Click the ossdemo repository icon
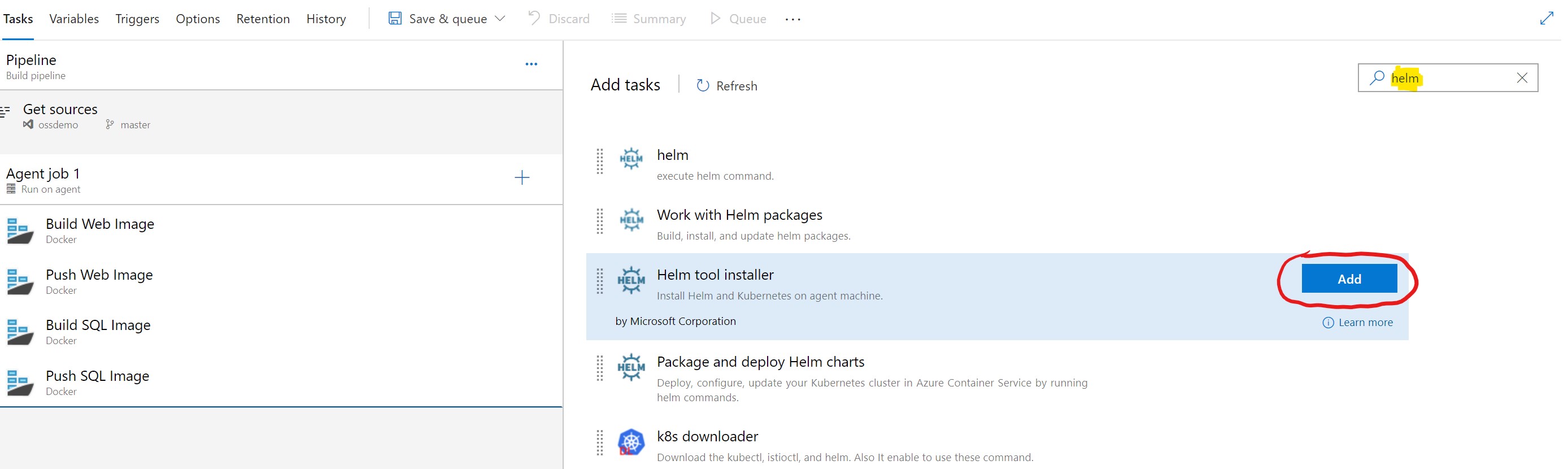 click(x=28, y=124)
